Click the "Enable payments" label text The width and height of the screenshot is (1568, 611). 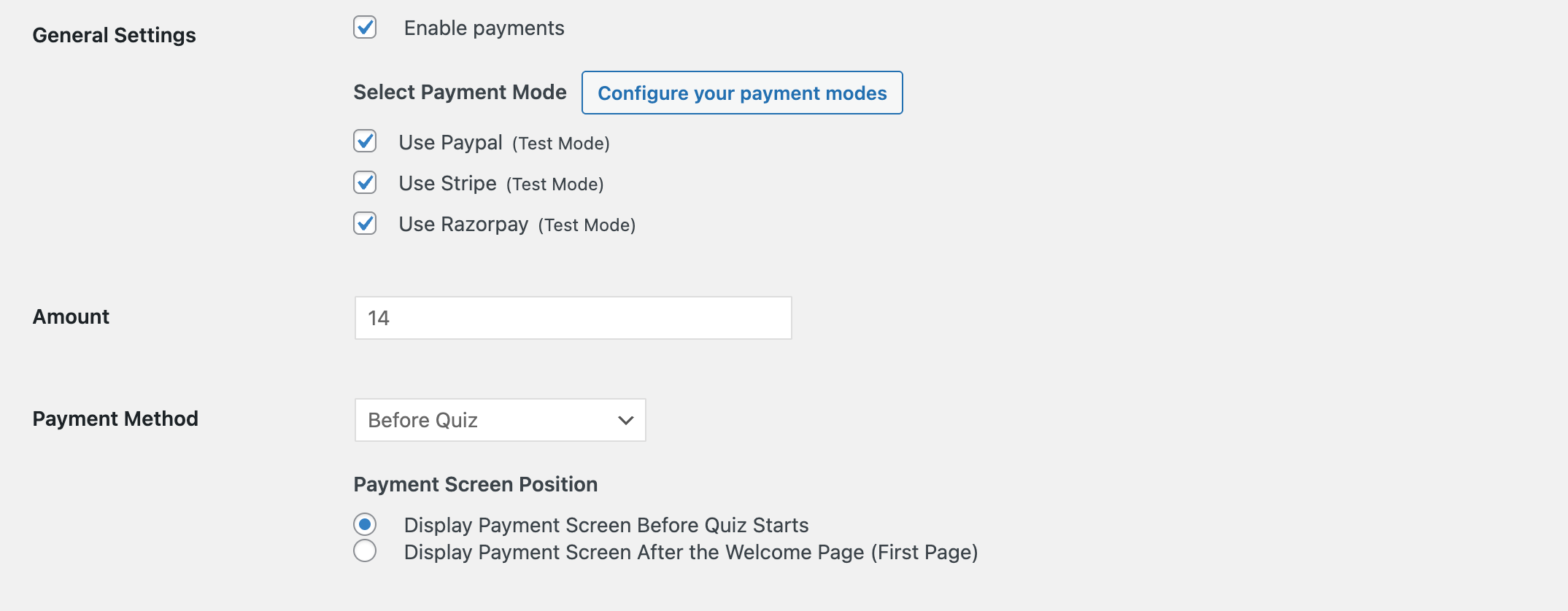[484, 28]
